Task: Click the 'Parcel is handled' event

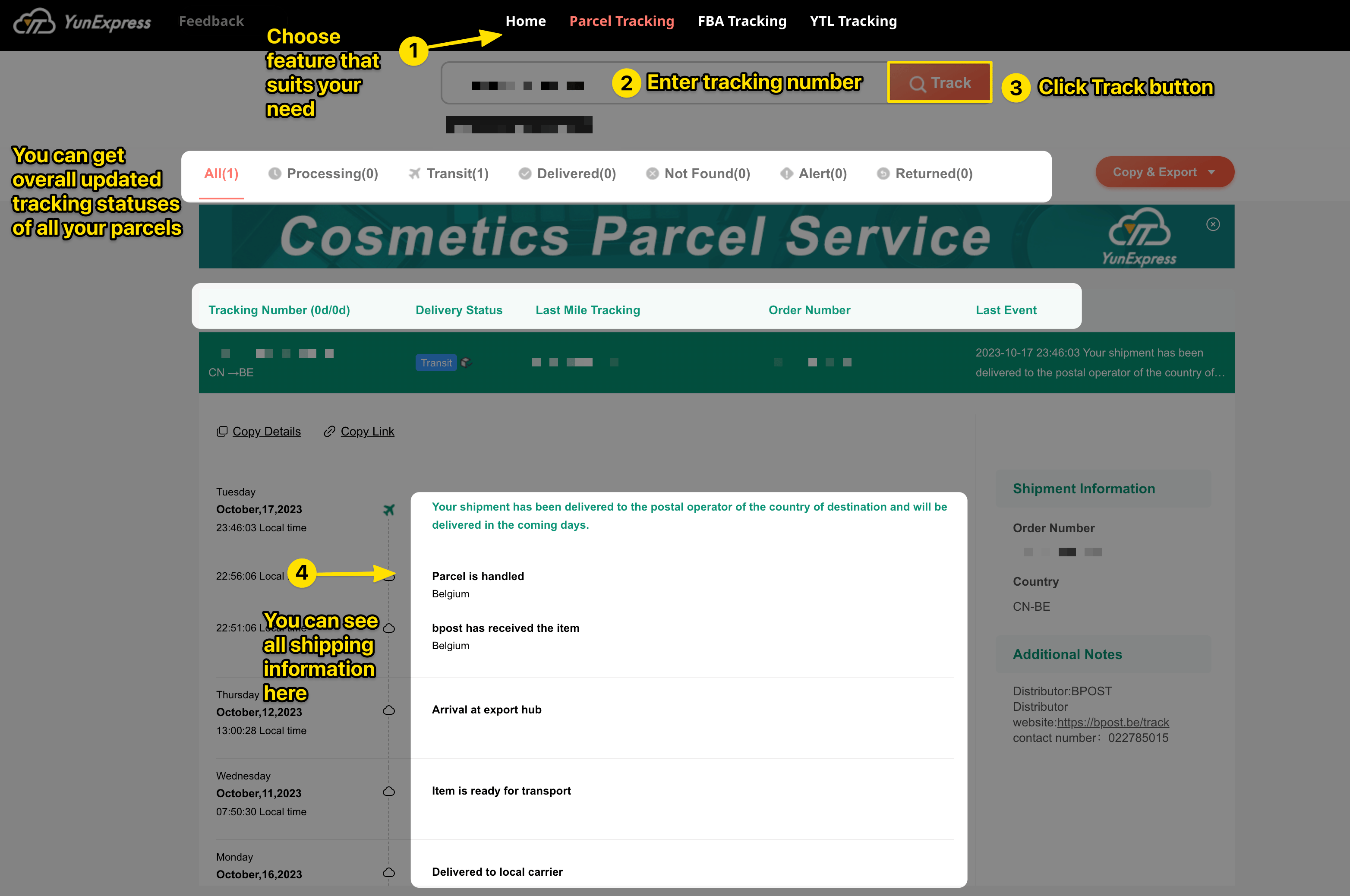Action: click(478, 577)
